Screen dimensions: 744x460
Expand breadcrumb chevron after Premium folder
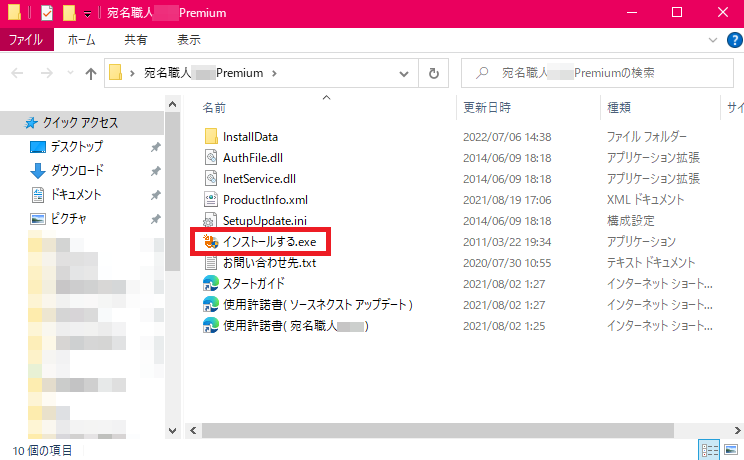coord(274,74)
